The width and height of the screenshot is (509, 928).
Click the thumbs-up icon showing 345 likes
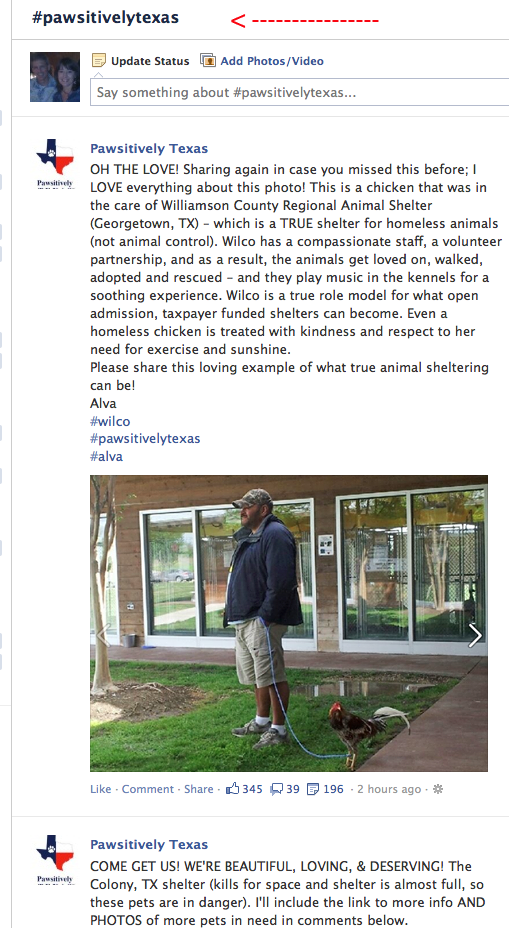click(233, 788)
